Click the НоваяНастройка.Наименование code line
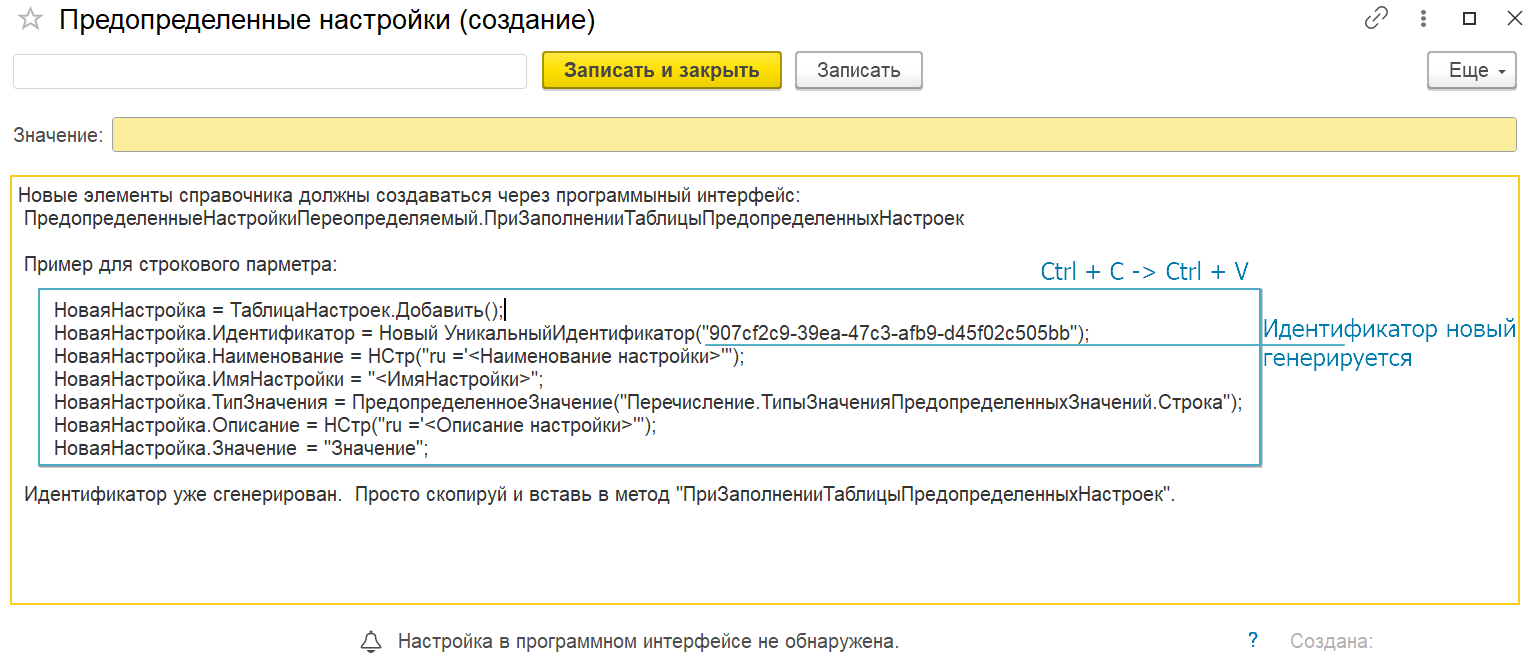This screenshot has height=664, width=1533. [x=399, y=356]
